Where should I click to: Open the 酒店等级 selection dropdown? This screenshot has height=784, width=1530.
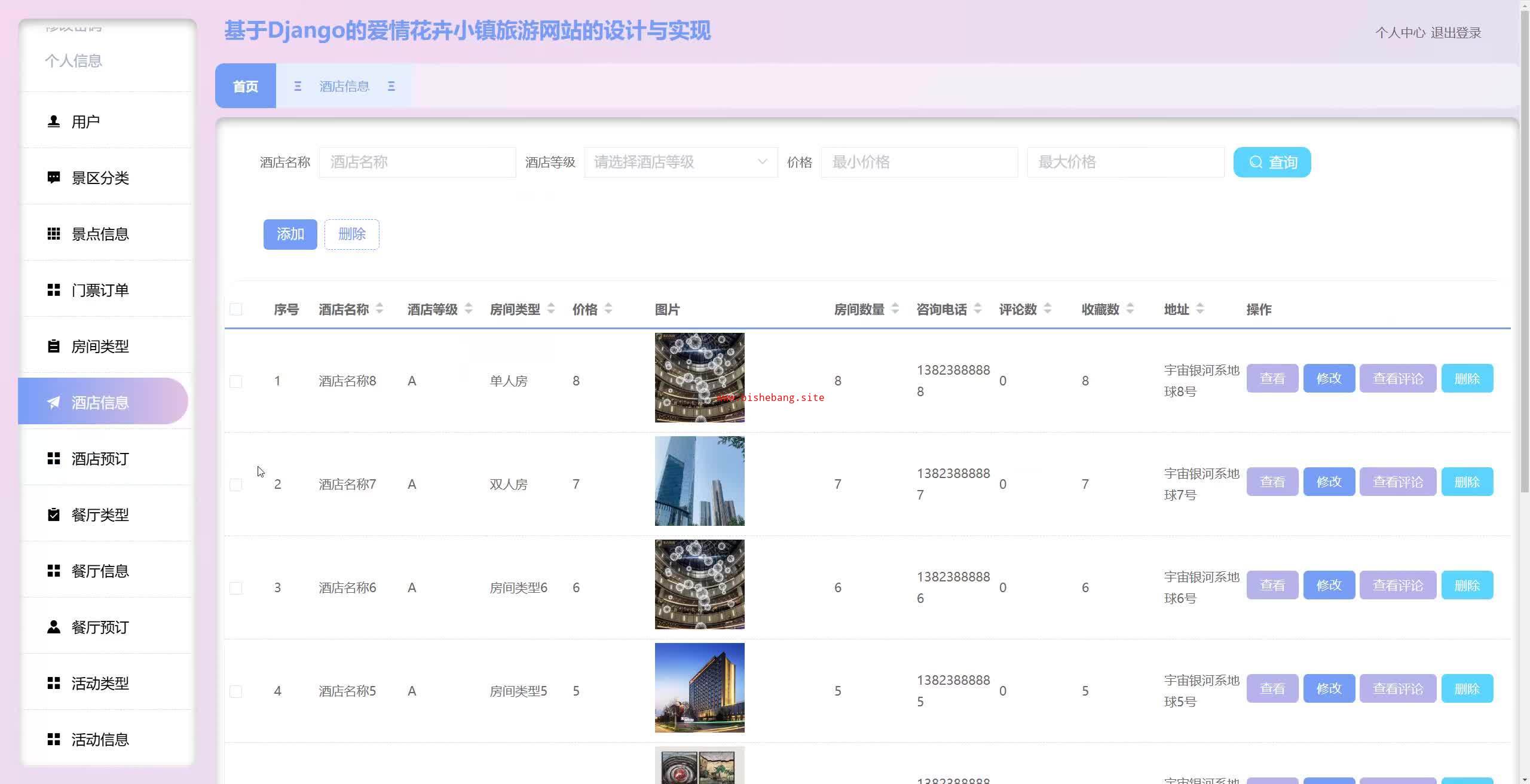[x=680, y=162]
